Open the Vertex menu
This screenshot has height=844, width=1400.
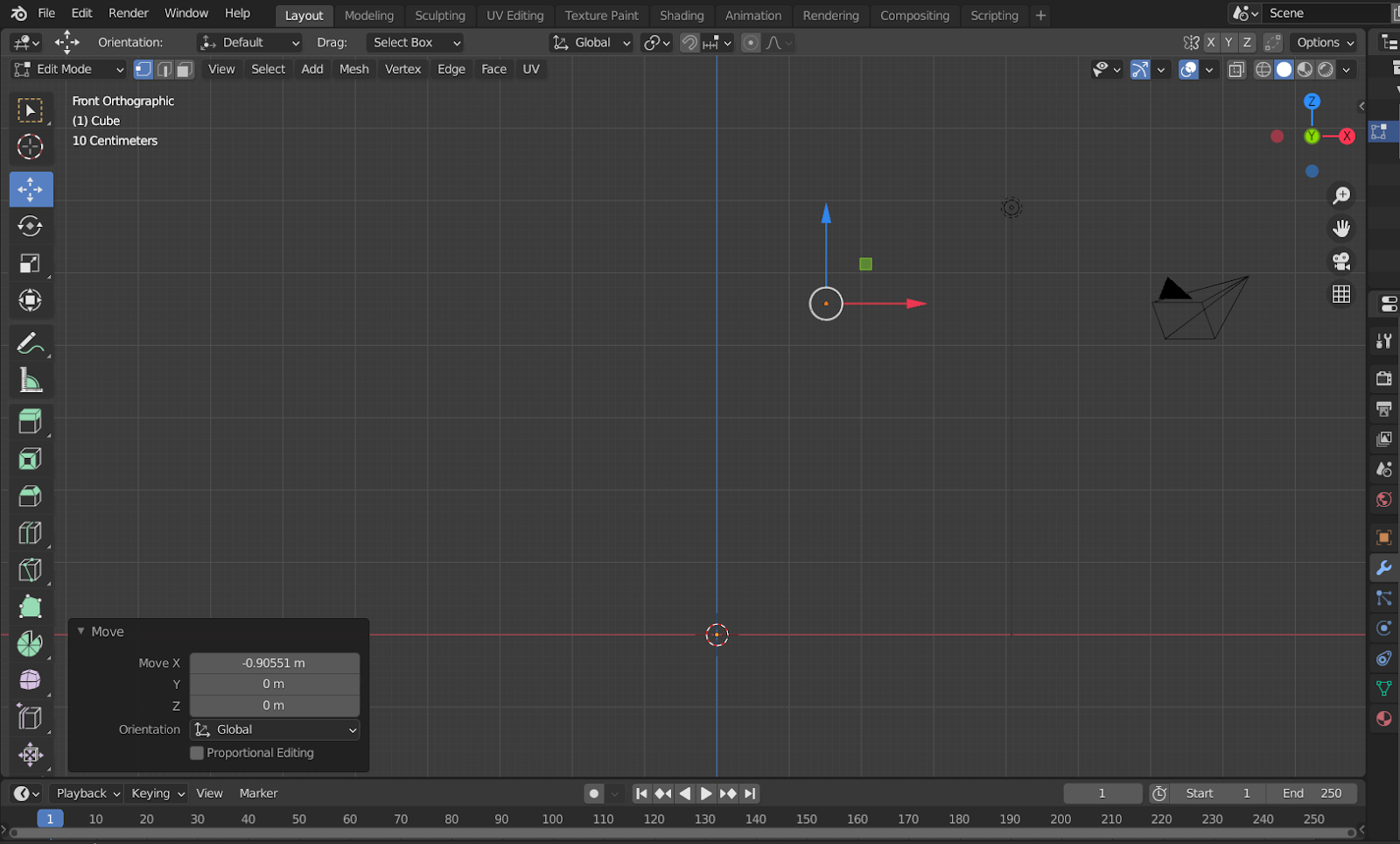(x=403, y=69)
